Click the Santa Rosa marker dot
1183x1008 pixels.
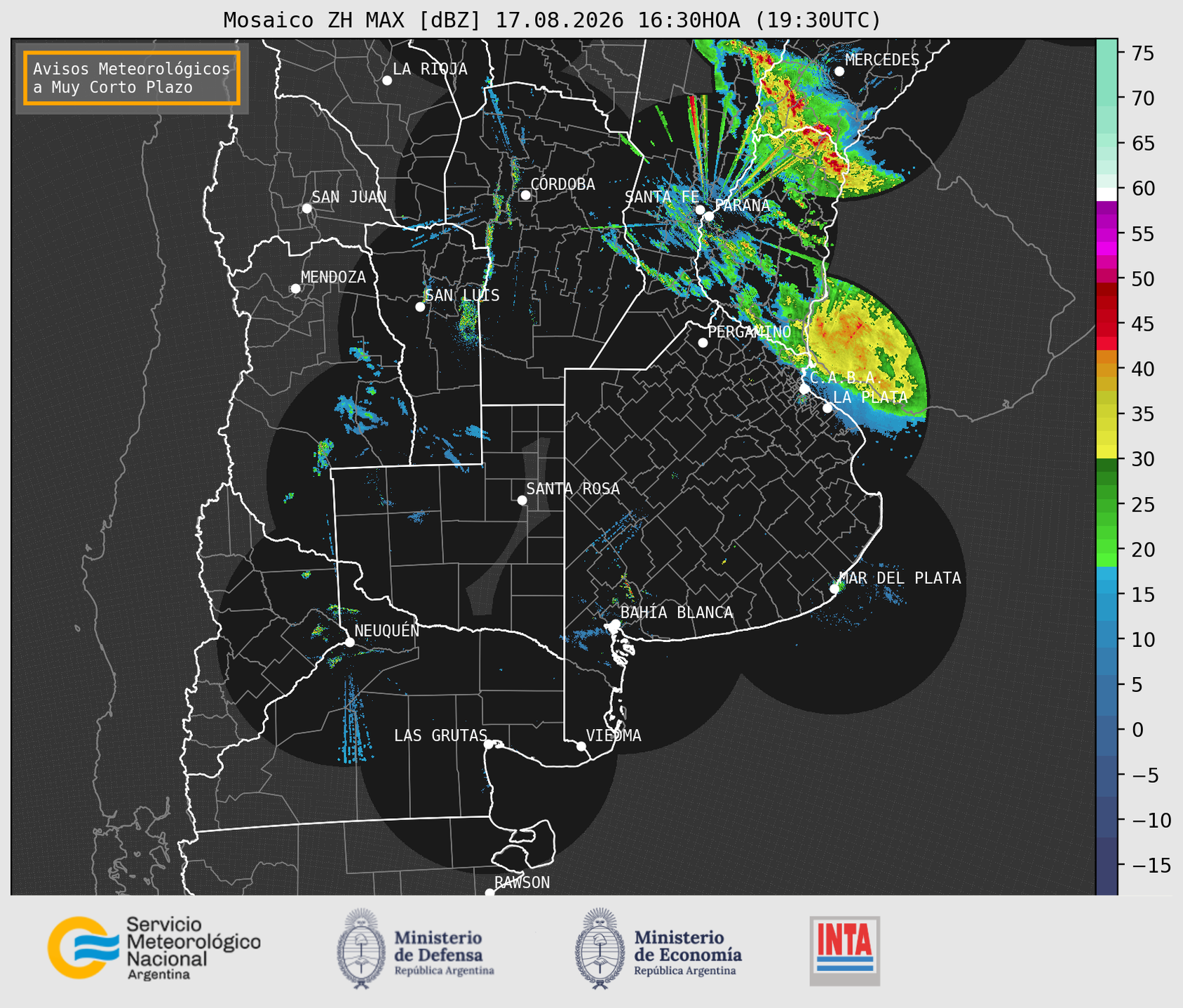point(522,500)
